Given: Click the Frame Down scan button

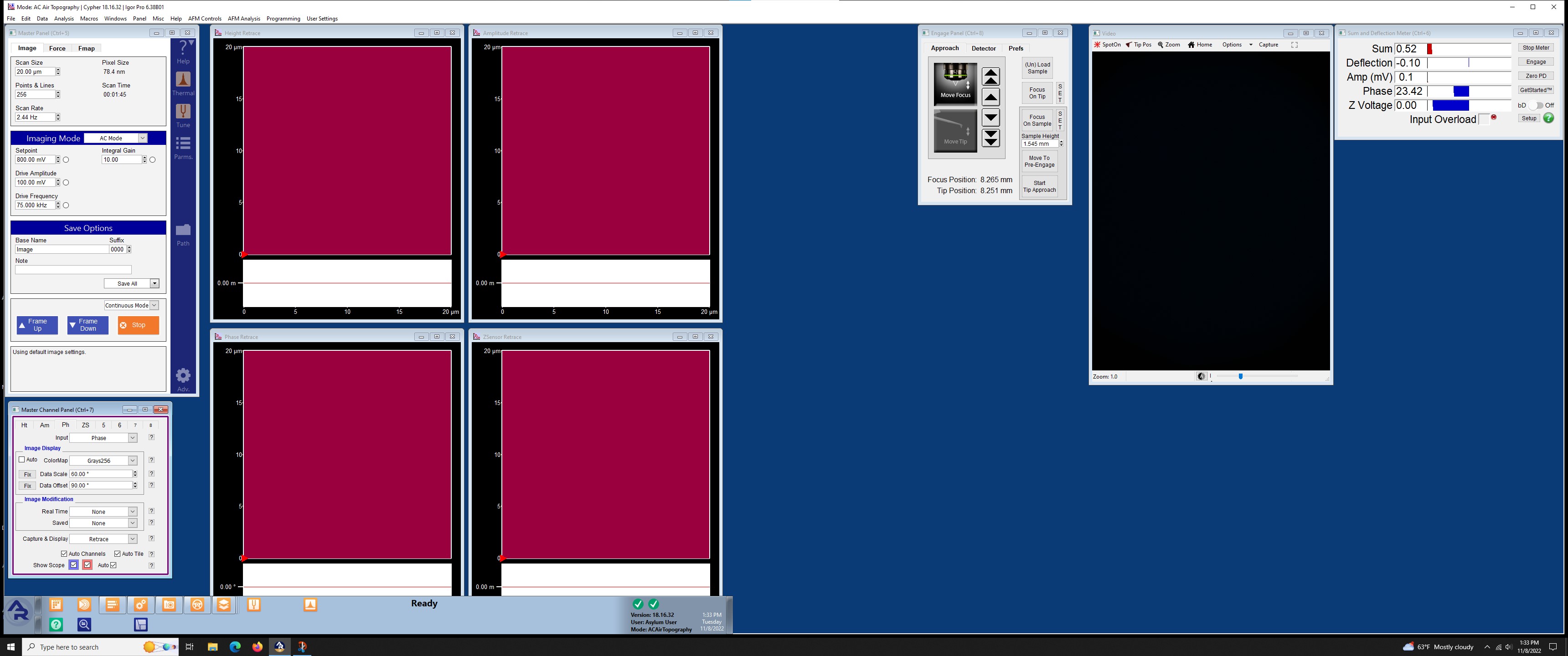Looking at the screenshot, I should coord(88,324).
